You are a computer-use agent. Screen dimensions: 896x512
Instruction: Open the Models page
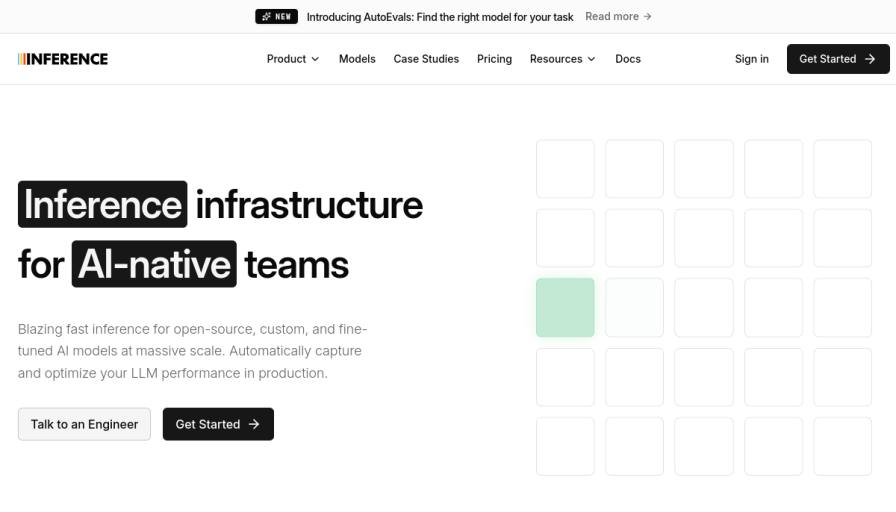click(x=357, y=59)
